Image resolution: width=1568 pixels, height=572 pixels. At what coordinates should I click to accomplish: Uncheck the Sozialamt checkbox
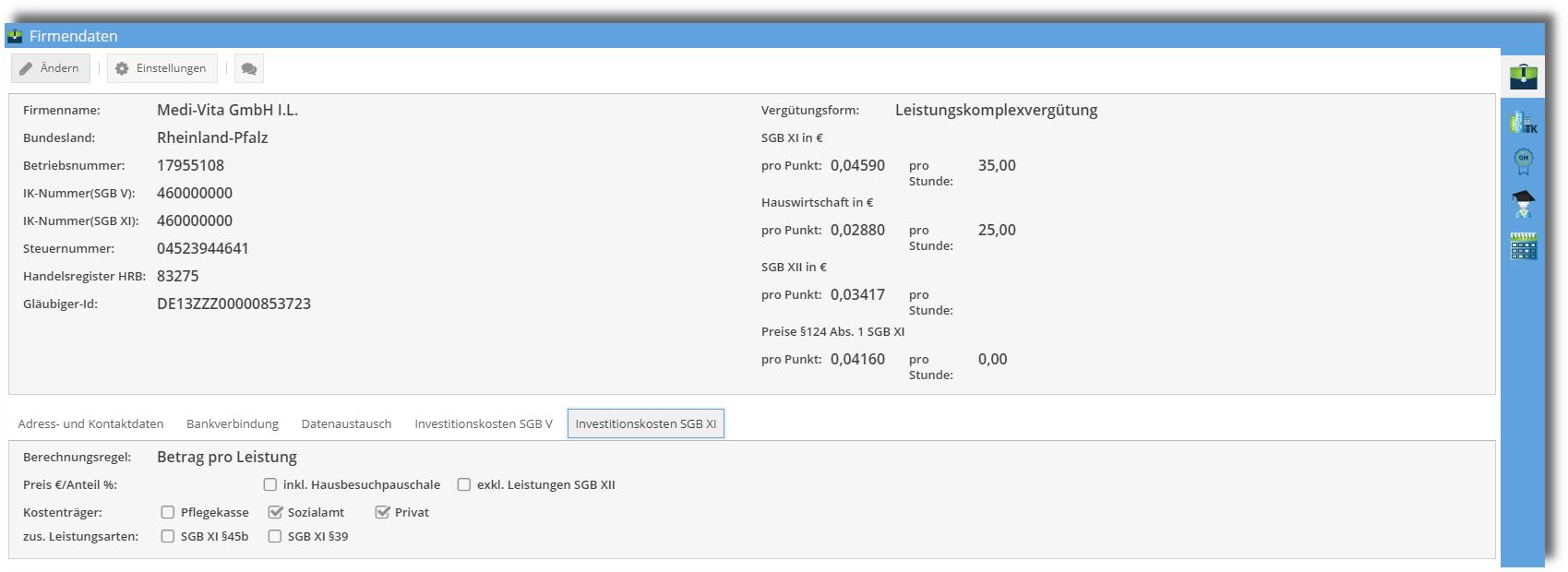(x=275, y=512)
